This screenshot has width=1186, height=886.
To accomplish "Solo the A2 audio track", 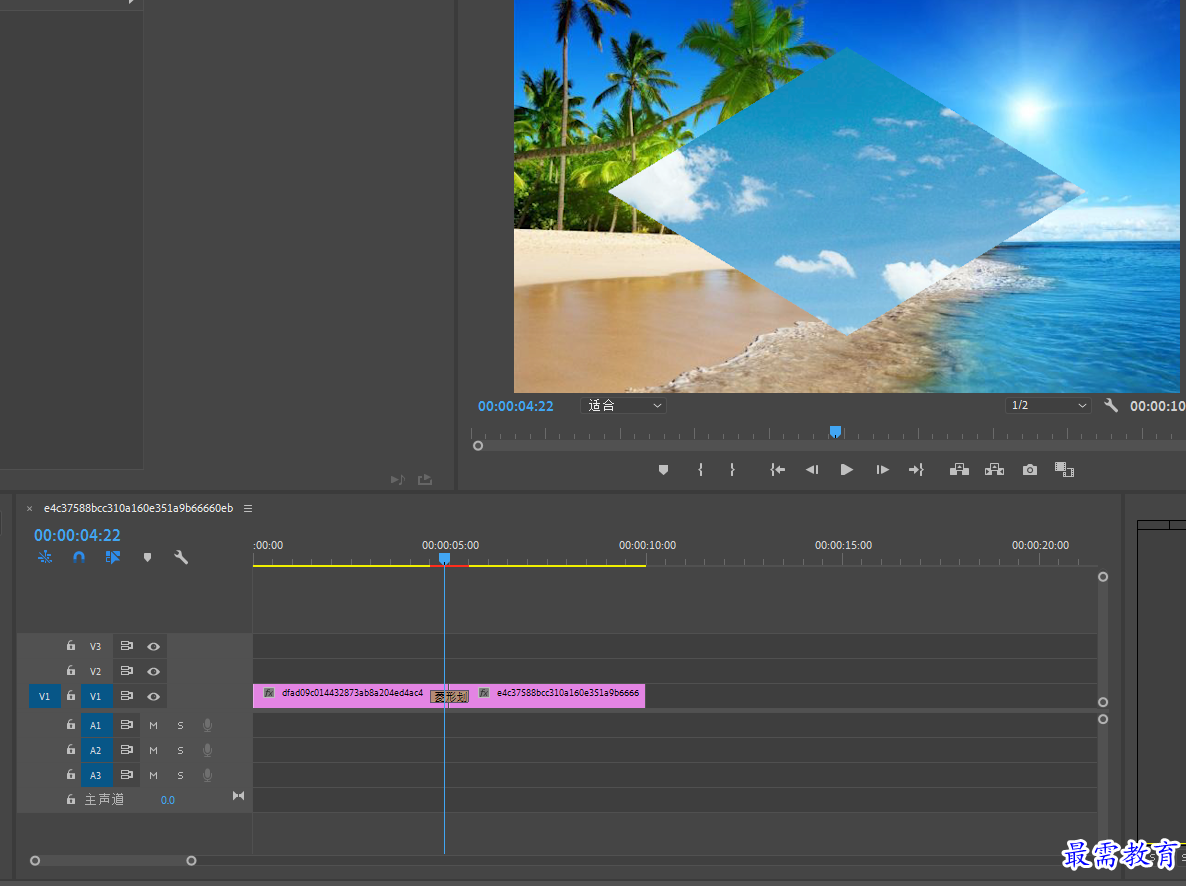I will point(180,751).
